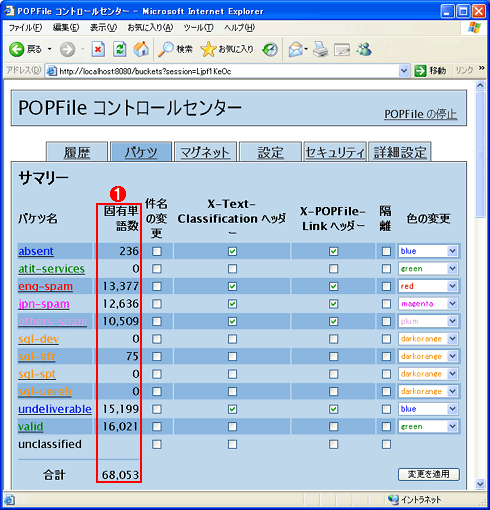This screenshot has width=490, height=510.
Task: Open the sql-spt bucket link
Action: click(37, 374)
